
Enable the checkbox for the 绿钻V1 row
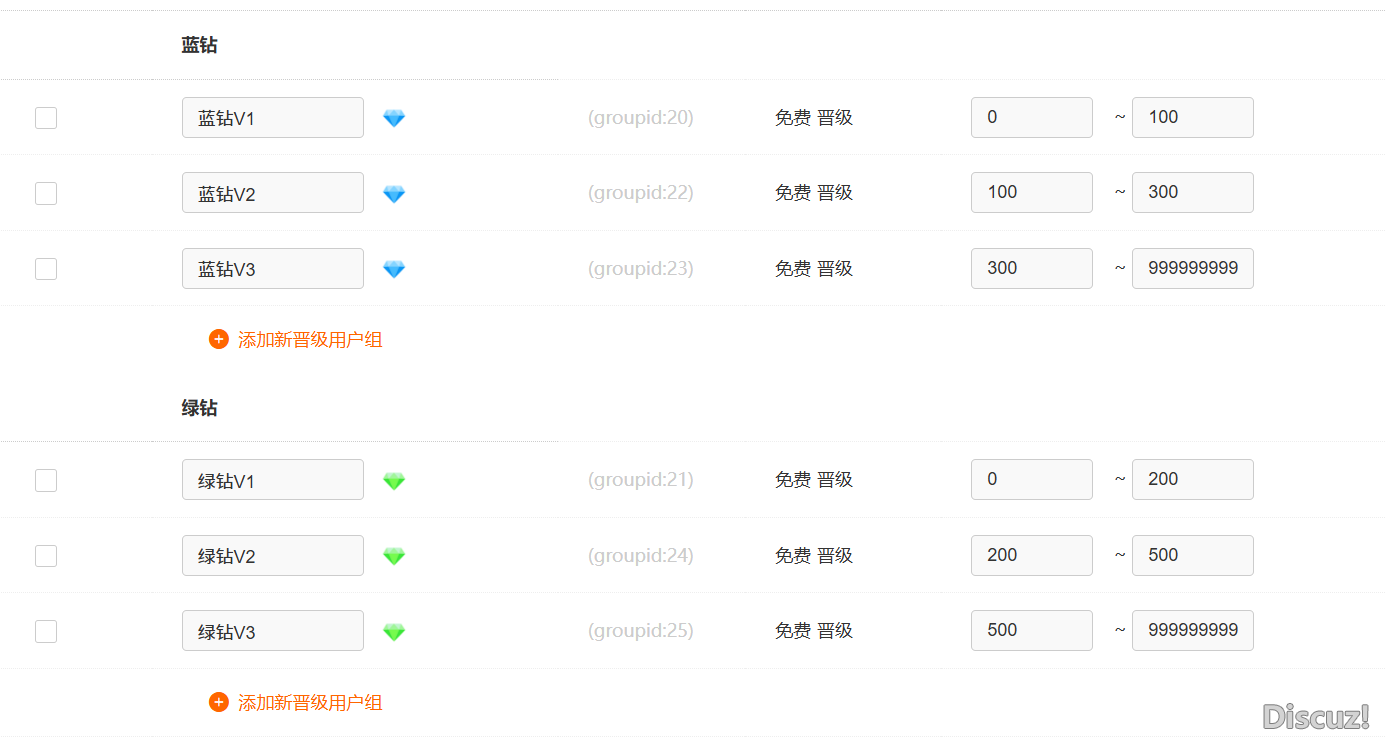46,481
